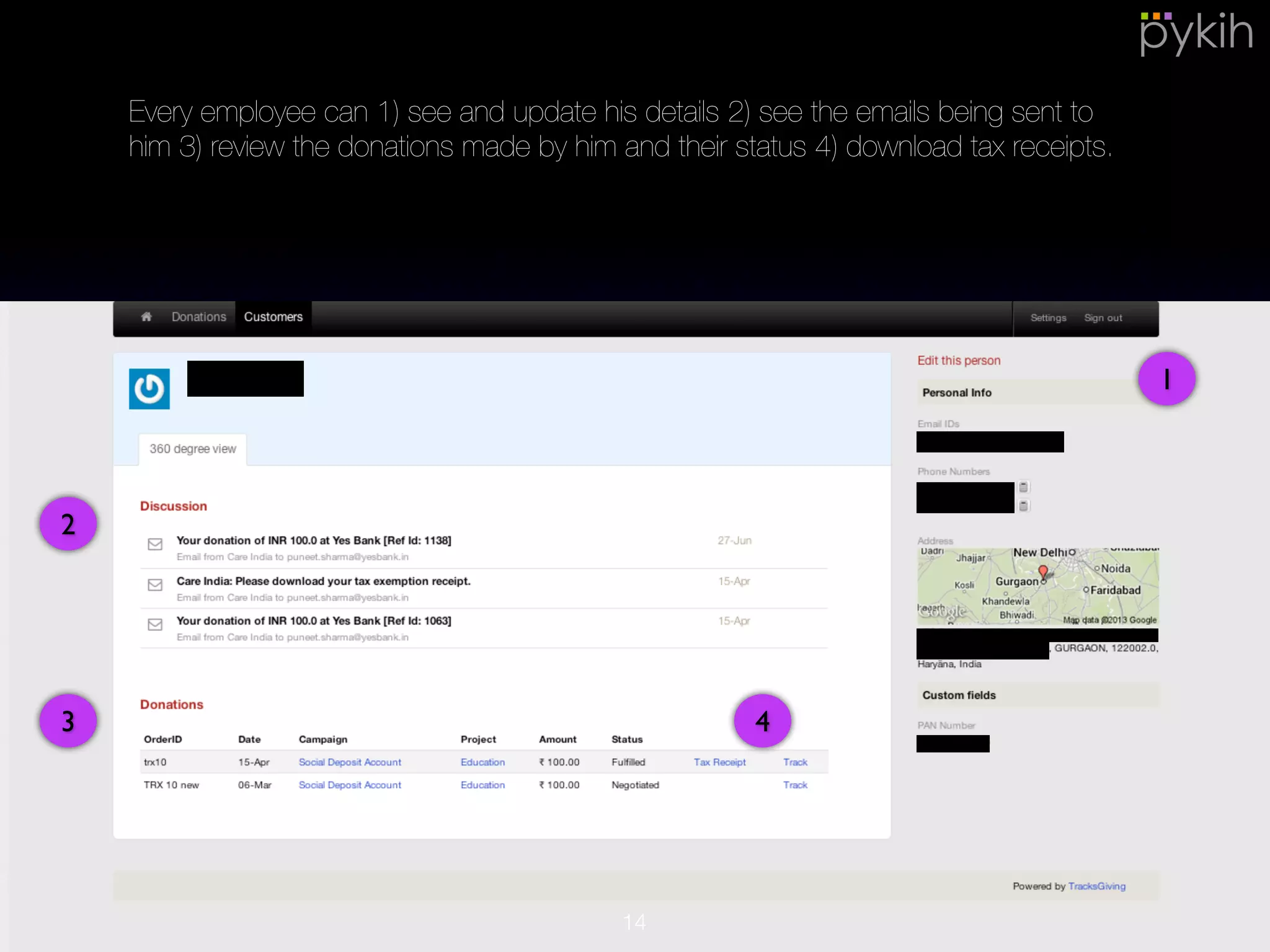Click the 06-Mar date cell

coord(255,785)
